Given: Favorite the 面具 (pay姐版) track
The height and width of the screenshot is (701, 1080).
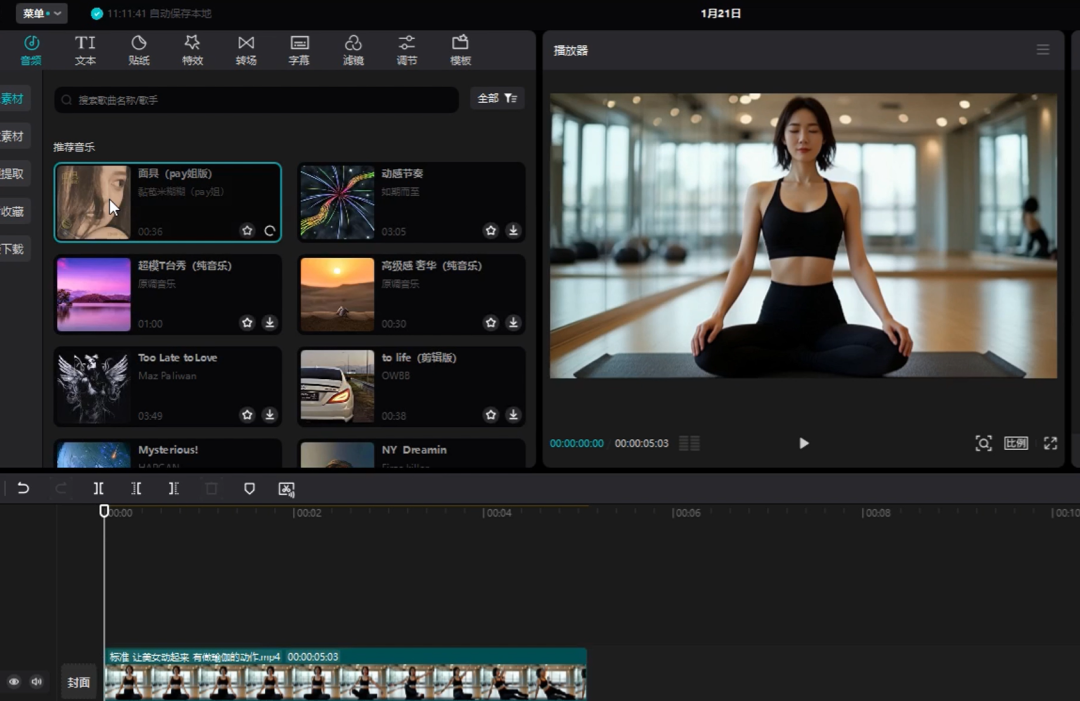Looking at the screenshot, I should pos(247,231).
